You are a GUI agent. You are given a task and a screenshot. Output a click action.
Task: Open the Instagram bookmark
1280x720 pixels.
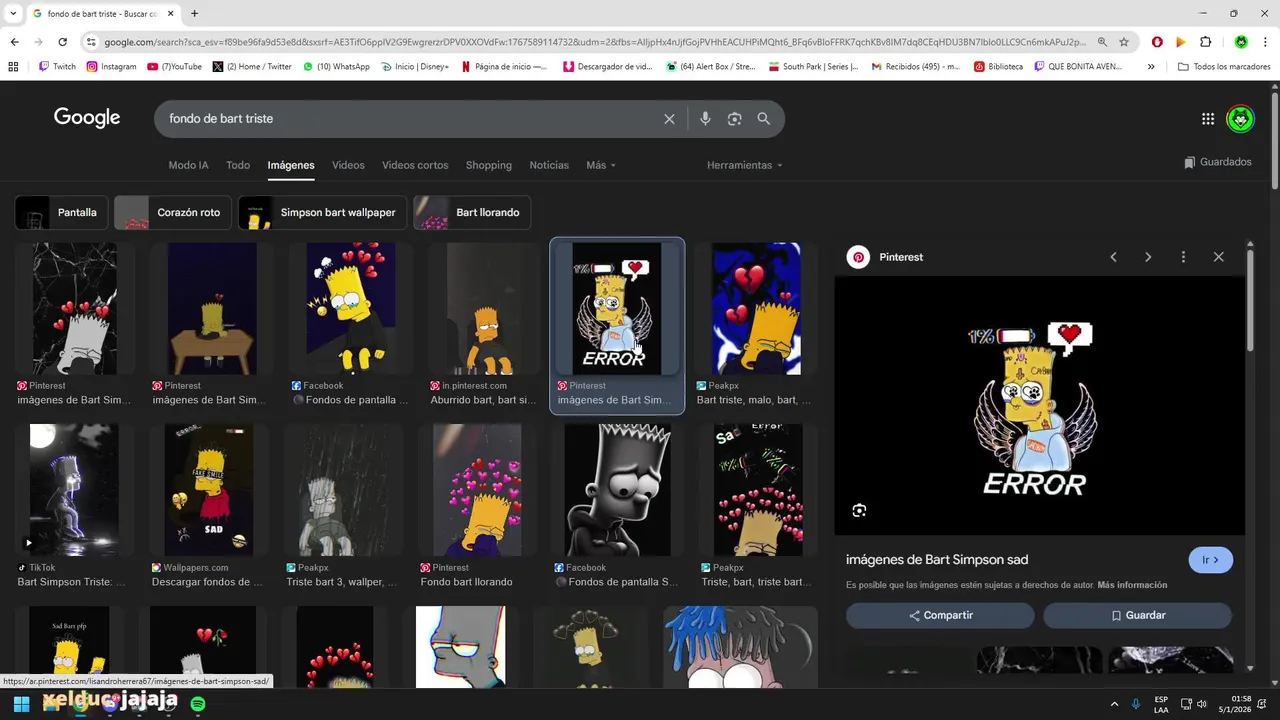coord(111,67)
